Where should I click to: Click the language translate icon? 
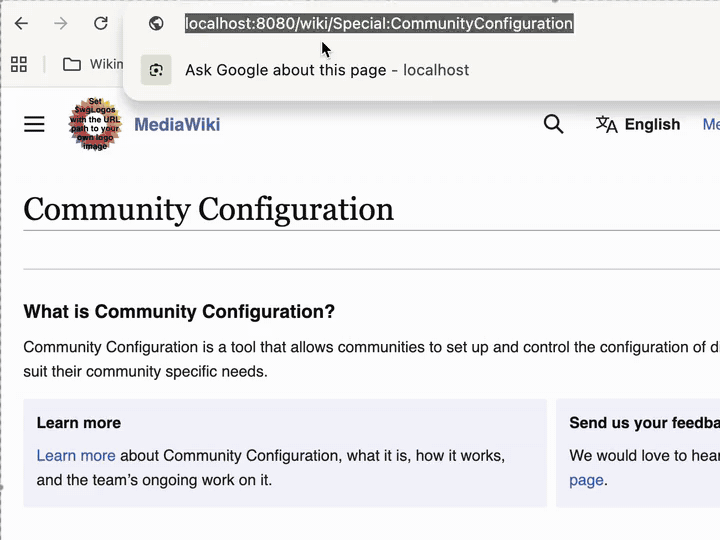[606, 124]
